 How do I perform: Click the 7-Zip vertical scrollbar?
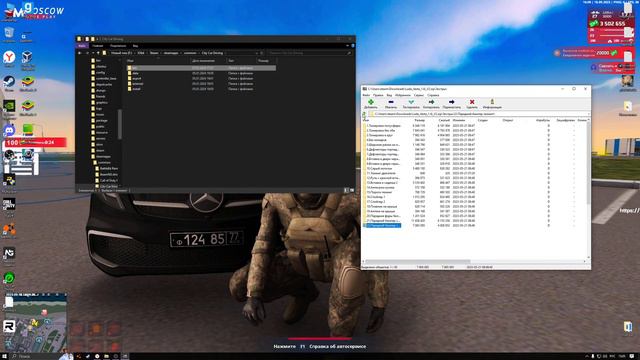[588, 163]
